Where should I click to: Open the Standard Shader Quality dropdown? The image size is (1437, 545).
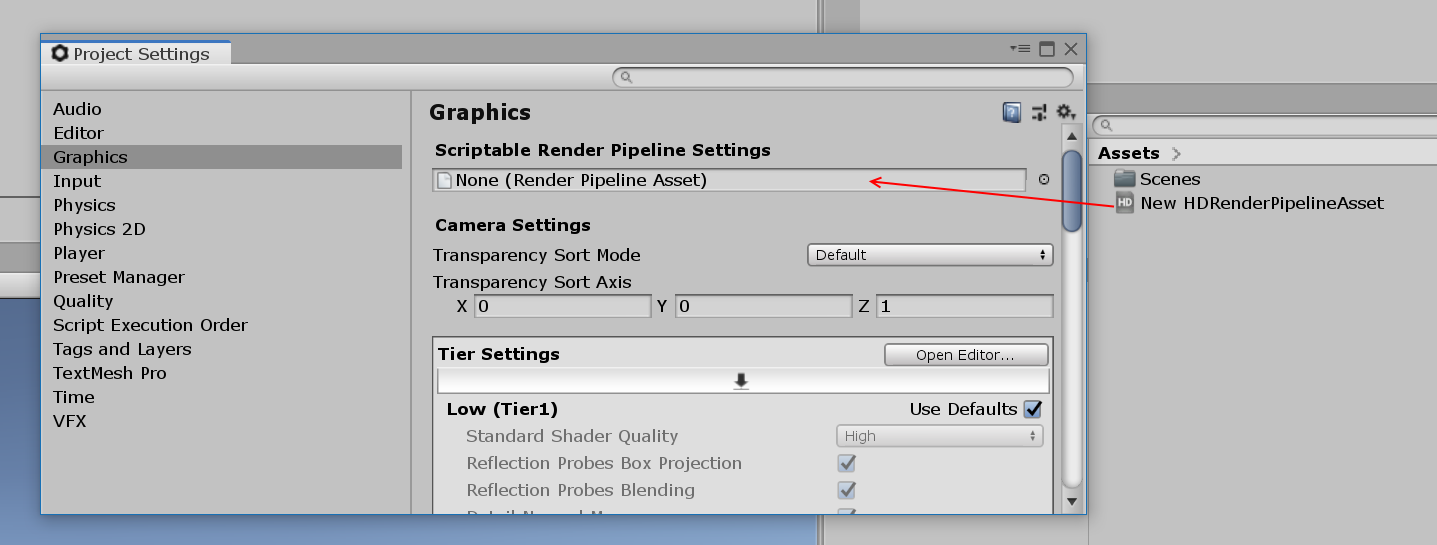click(939, 436)
